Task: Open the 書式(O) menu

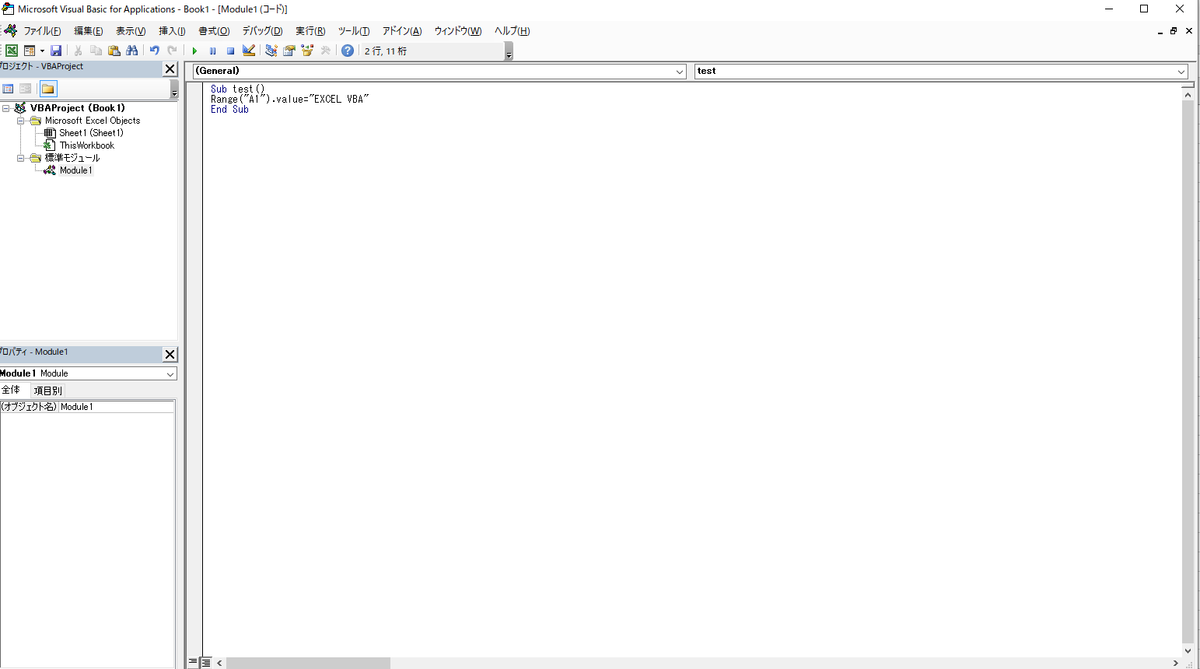Action: 213,31
